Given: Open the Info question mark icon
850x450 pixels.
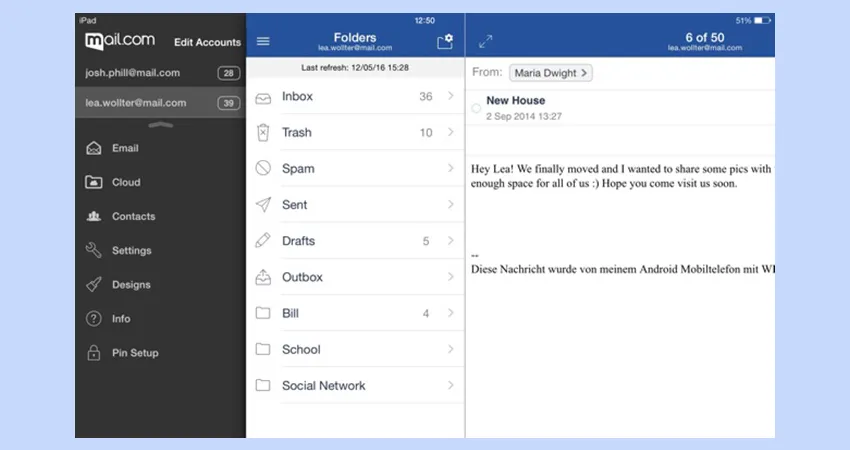Looking at the screenshot, I should coord(94,319).
